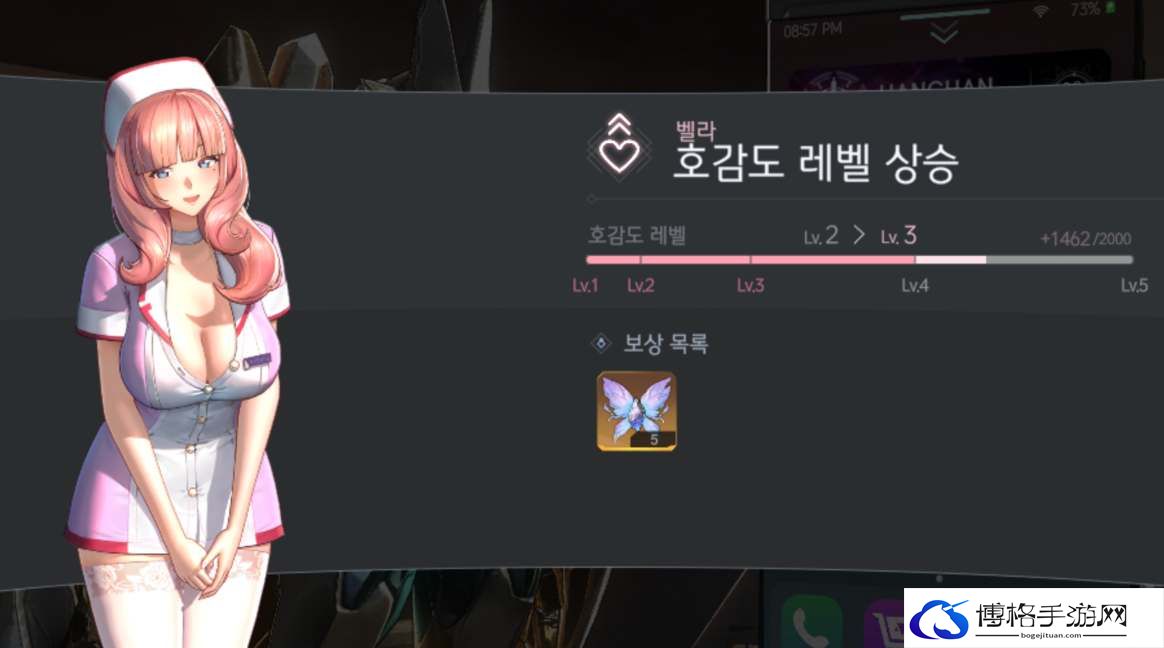Click the Lv.2 marker below progress bar

tap(640, 286)
